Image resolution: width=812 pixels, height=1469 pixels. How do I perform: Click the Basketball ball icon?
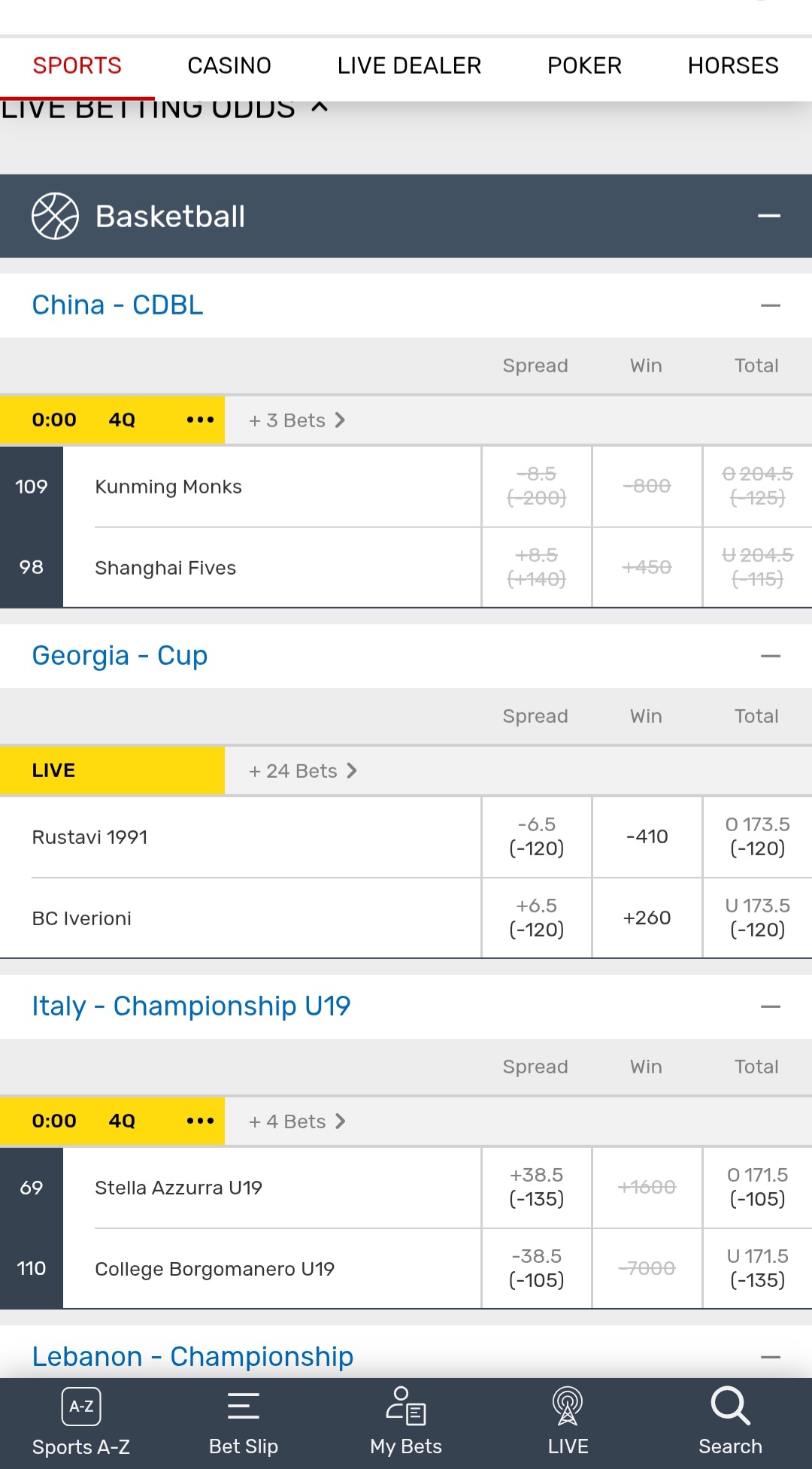point(55,216)
